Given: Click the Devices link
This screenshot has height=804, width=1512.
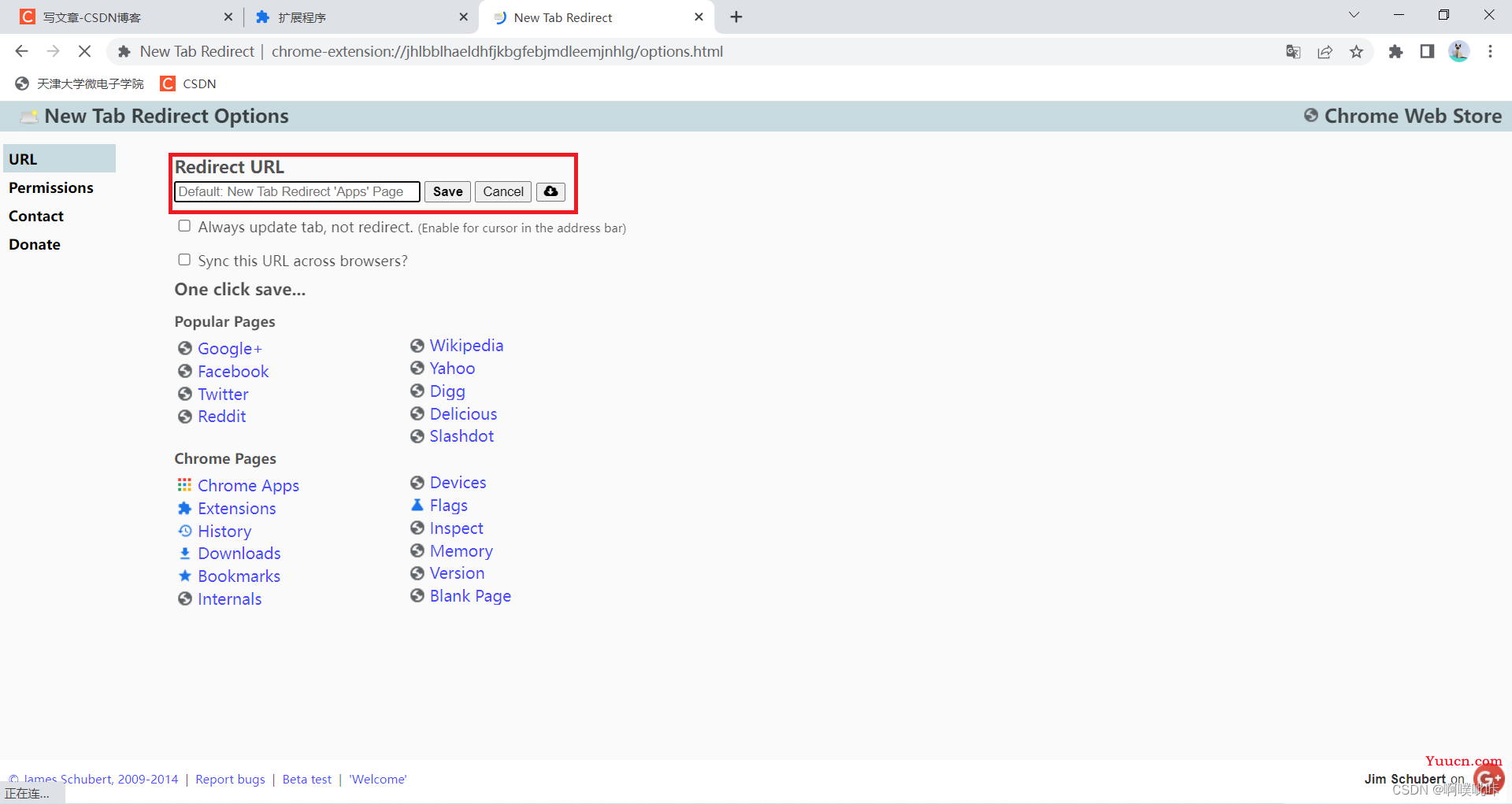Looking at the screenshot, I should coord(458,482).
